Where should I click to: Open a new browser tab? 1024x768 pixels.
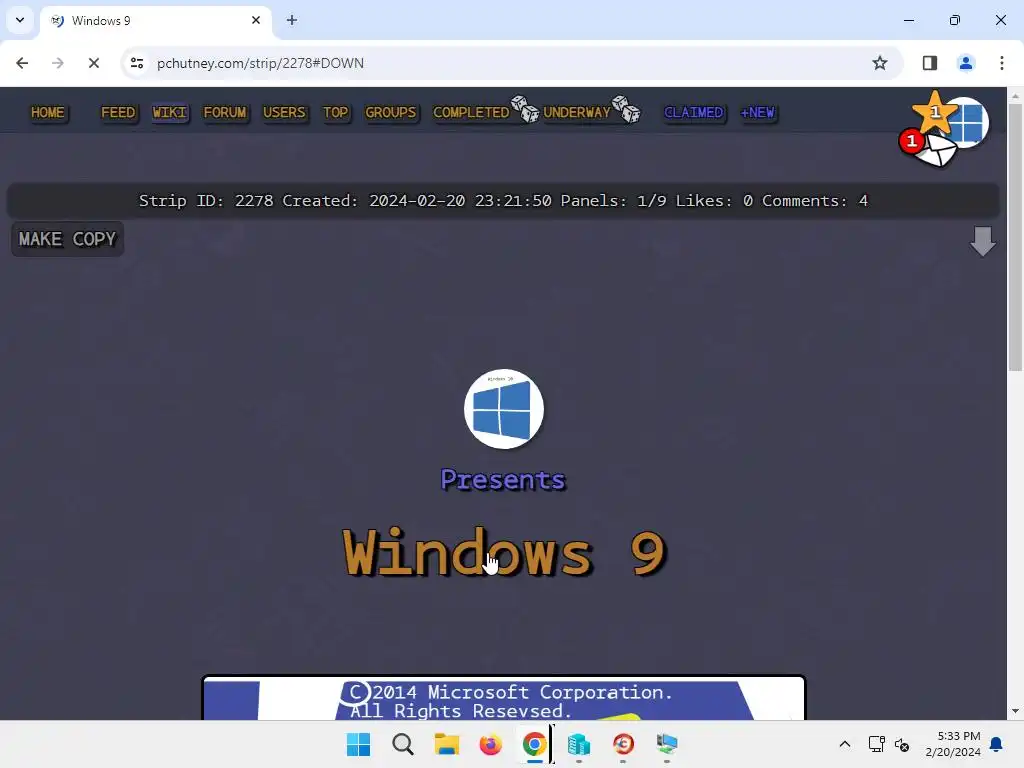click(x=292, y=20)
